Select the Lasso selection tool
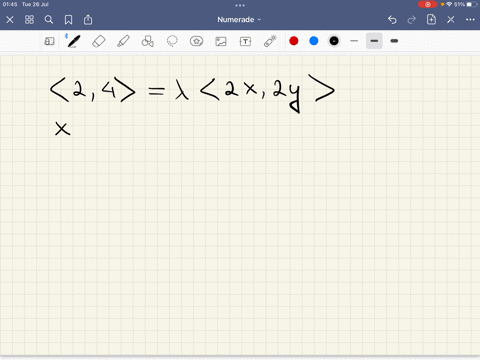 click(172, 41)
